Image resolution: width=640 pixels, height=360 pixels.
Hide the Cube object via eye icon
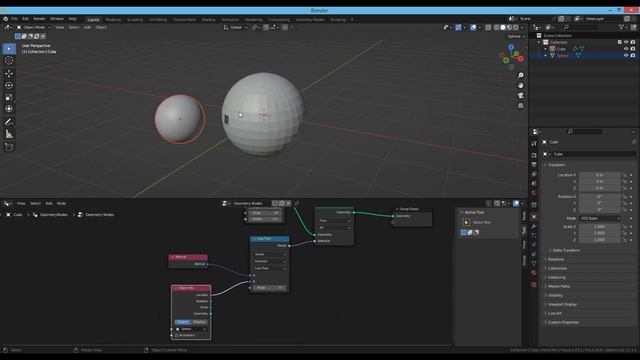(x=626, y=49)
